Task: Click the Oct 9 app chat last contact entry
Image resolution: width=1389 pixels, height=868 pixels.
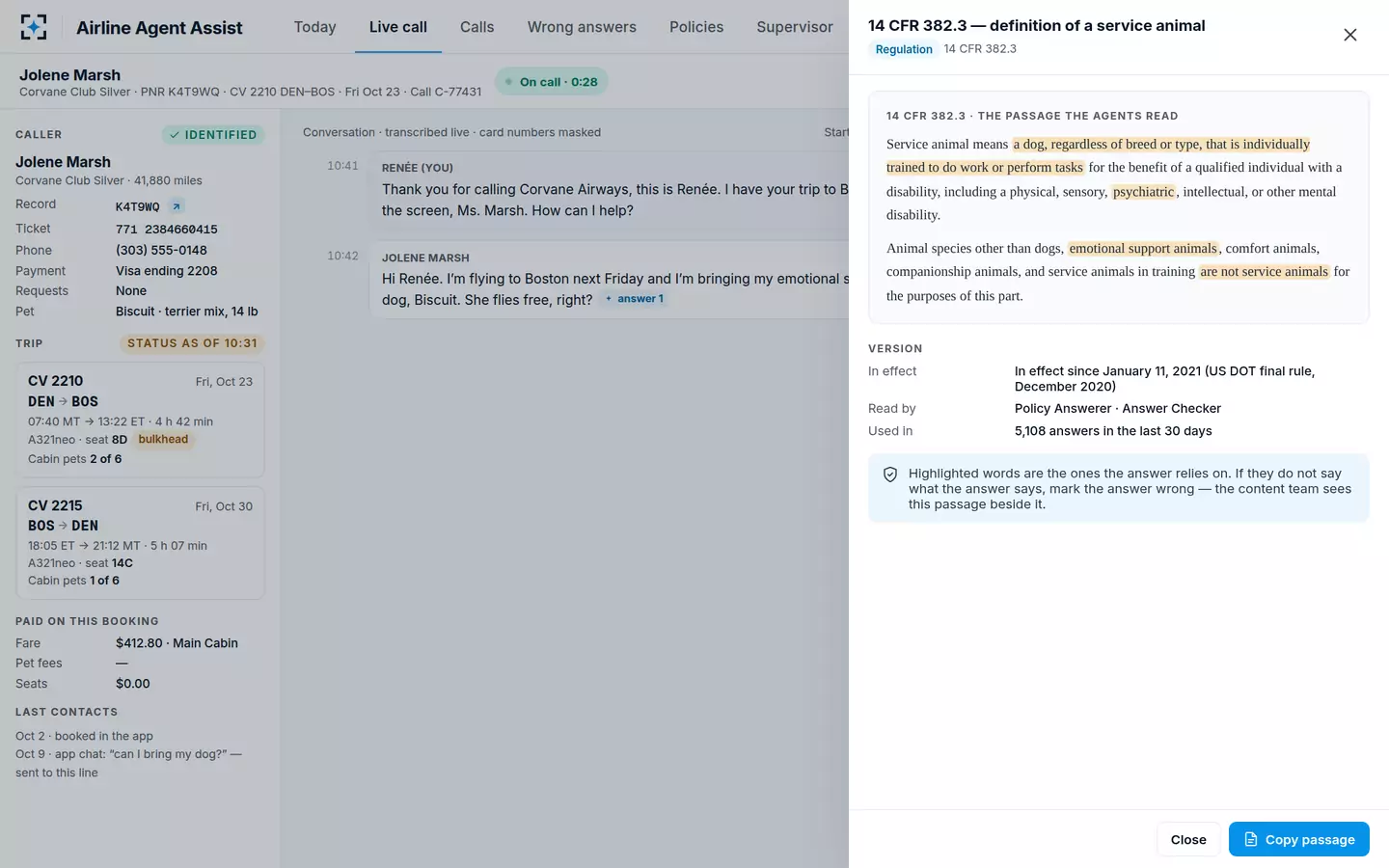Action: [128, 764]
